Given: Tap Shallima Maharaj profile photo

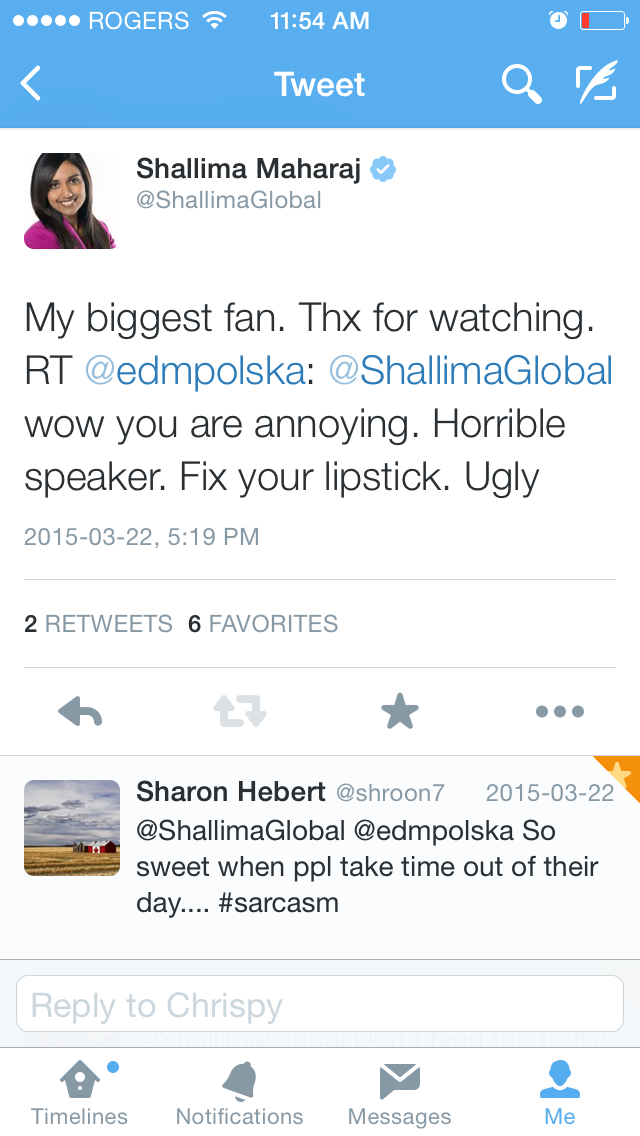Looking at the screenshot, I should pos(70,200).
